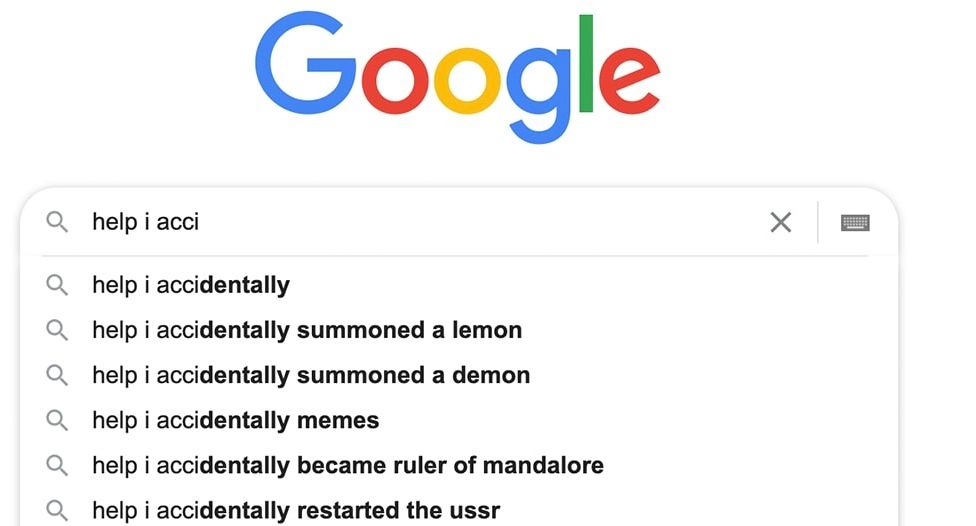Clear the search query with the X
Screen dimensions: 976x526
(780, 222)
